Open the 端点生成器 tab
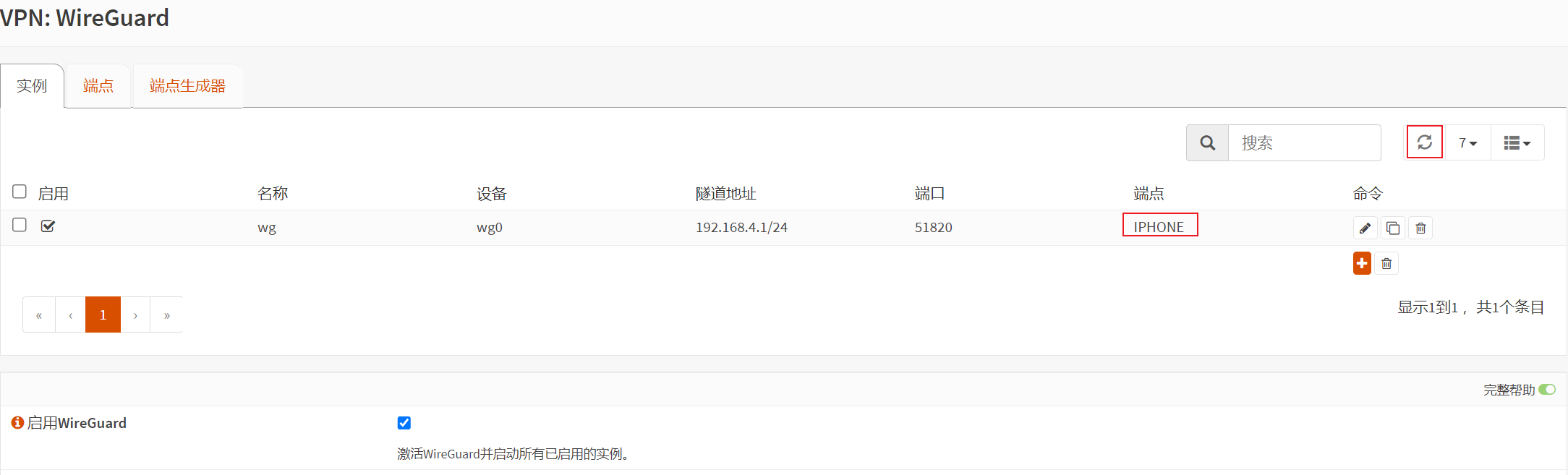Image resolution: width=1568 pixels, height=475 pixels. 187,86
